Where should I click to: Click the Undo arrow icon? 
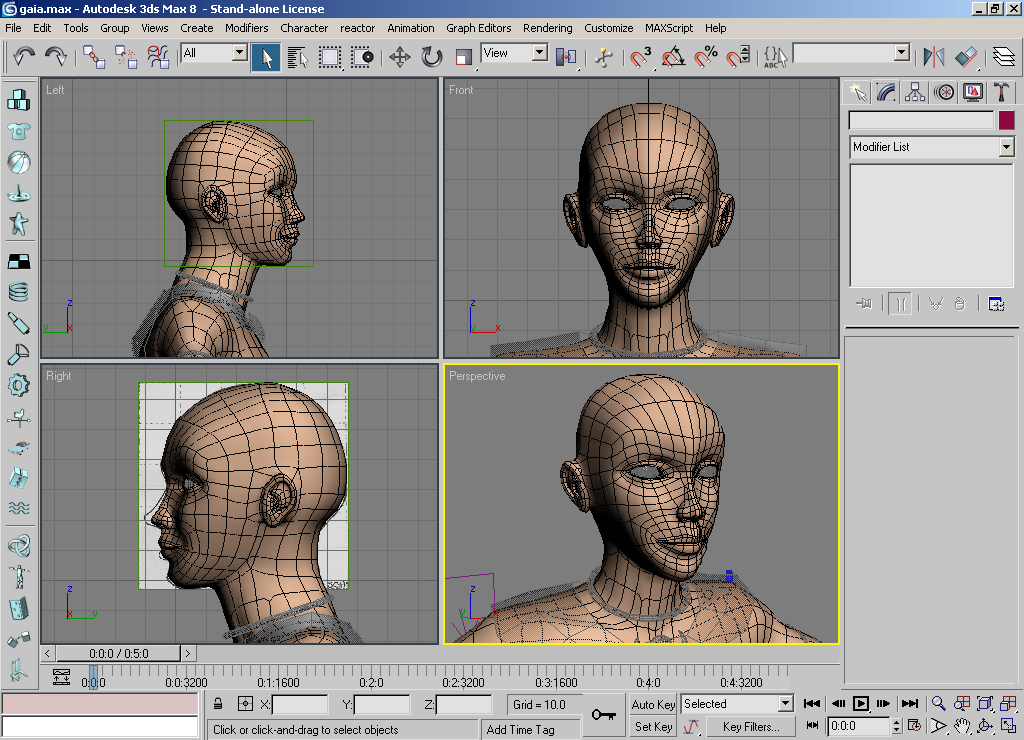24,57
